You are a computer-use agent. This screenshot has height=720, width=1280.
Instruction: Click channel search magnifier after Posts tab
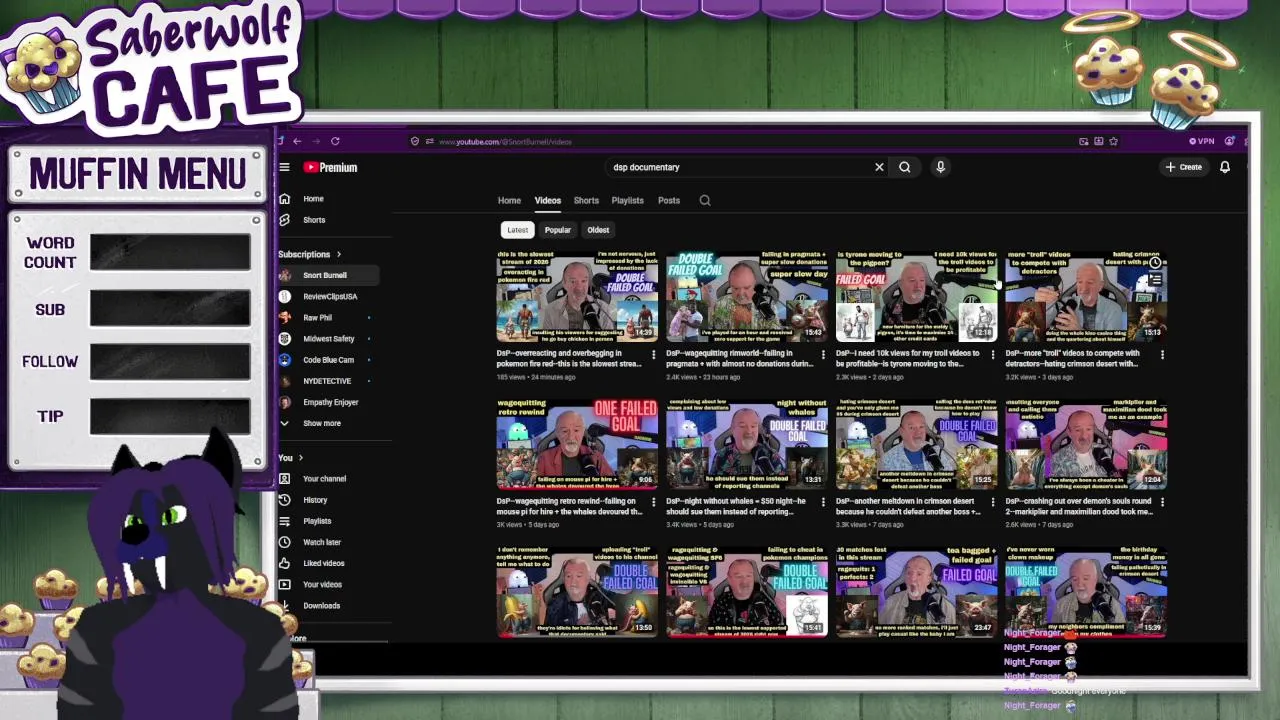(705, 200)
